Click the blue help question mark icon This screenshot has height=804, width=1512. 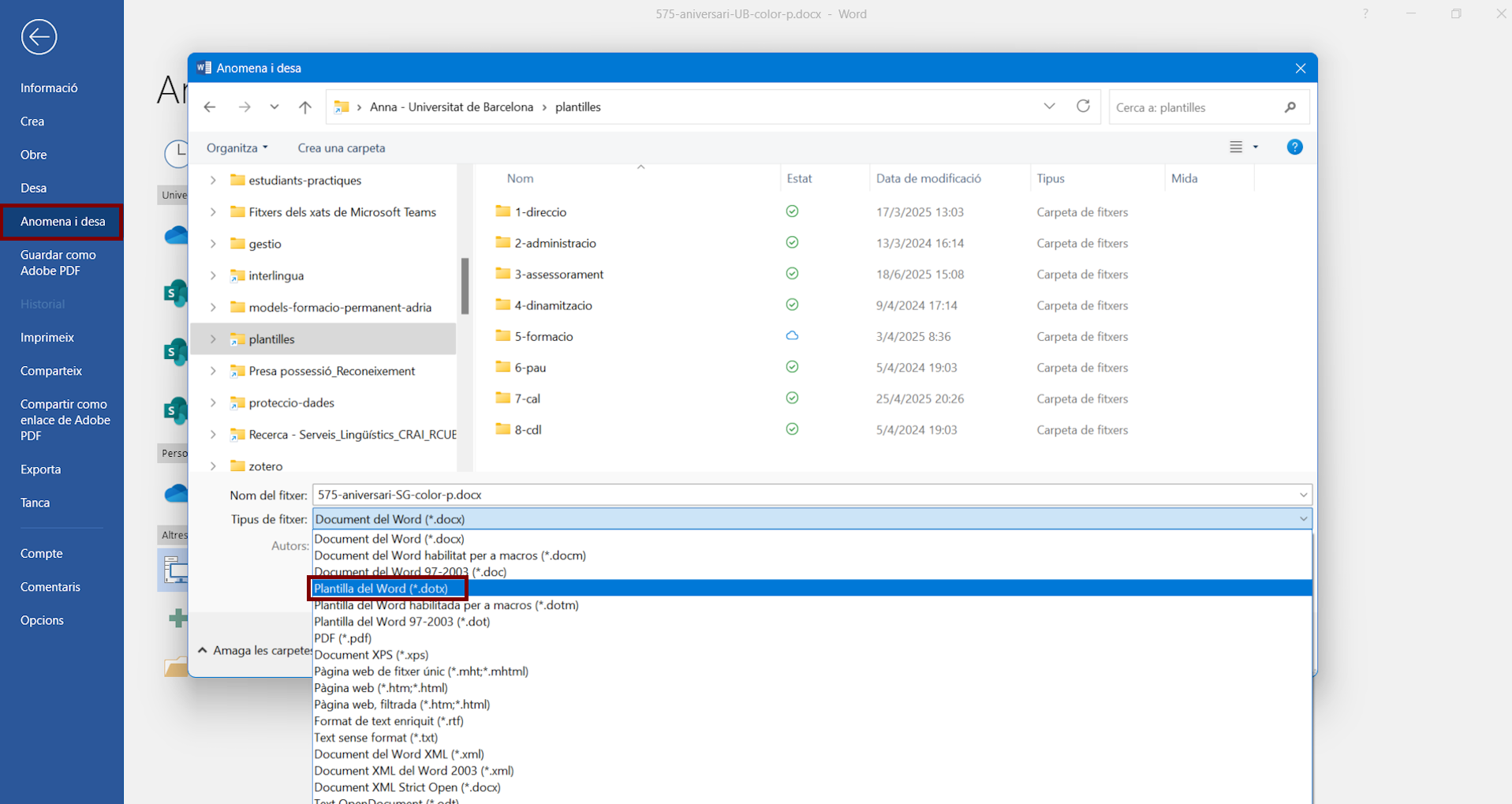(1294, 148)
